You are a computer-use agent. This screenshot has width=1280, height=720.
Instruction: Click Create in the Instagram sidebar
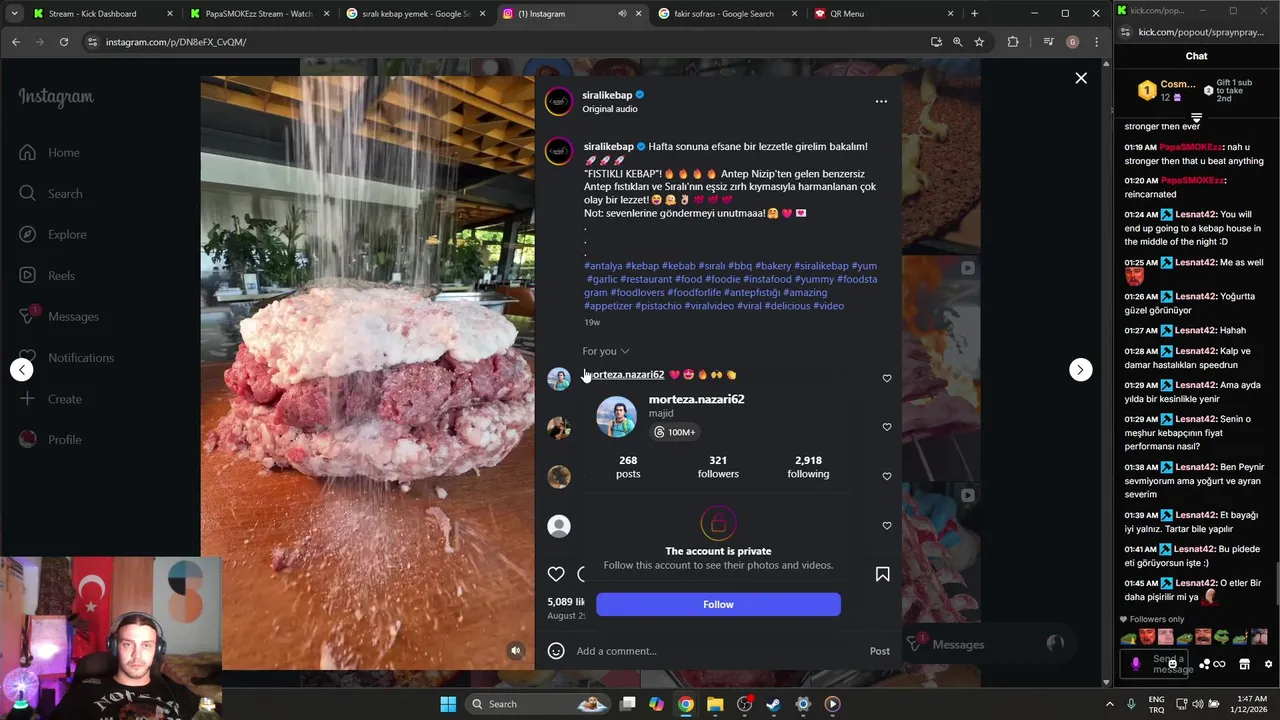(51, 399)
